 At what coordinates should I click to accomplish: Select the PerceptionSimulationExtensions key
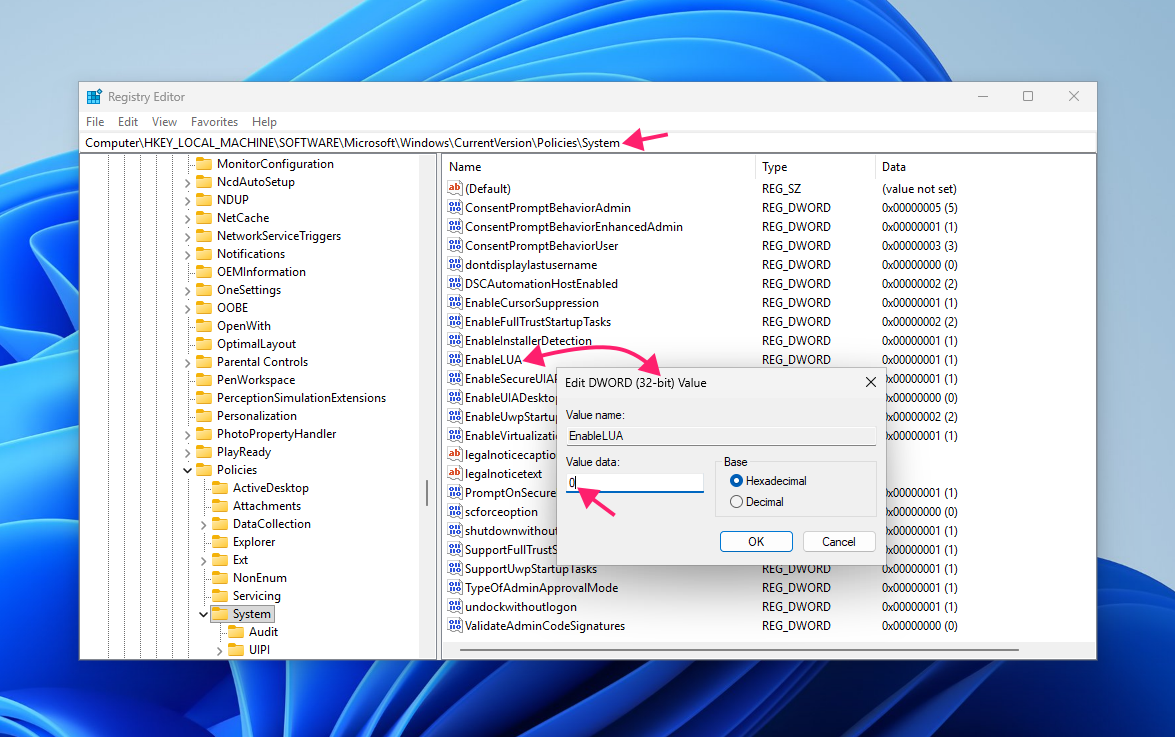[x=301, y=398]
